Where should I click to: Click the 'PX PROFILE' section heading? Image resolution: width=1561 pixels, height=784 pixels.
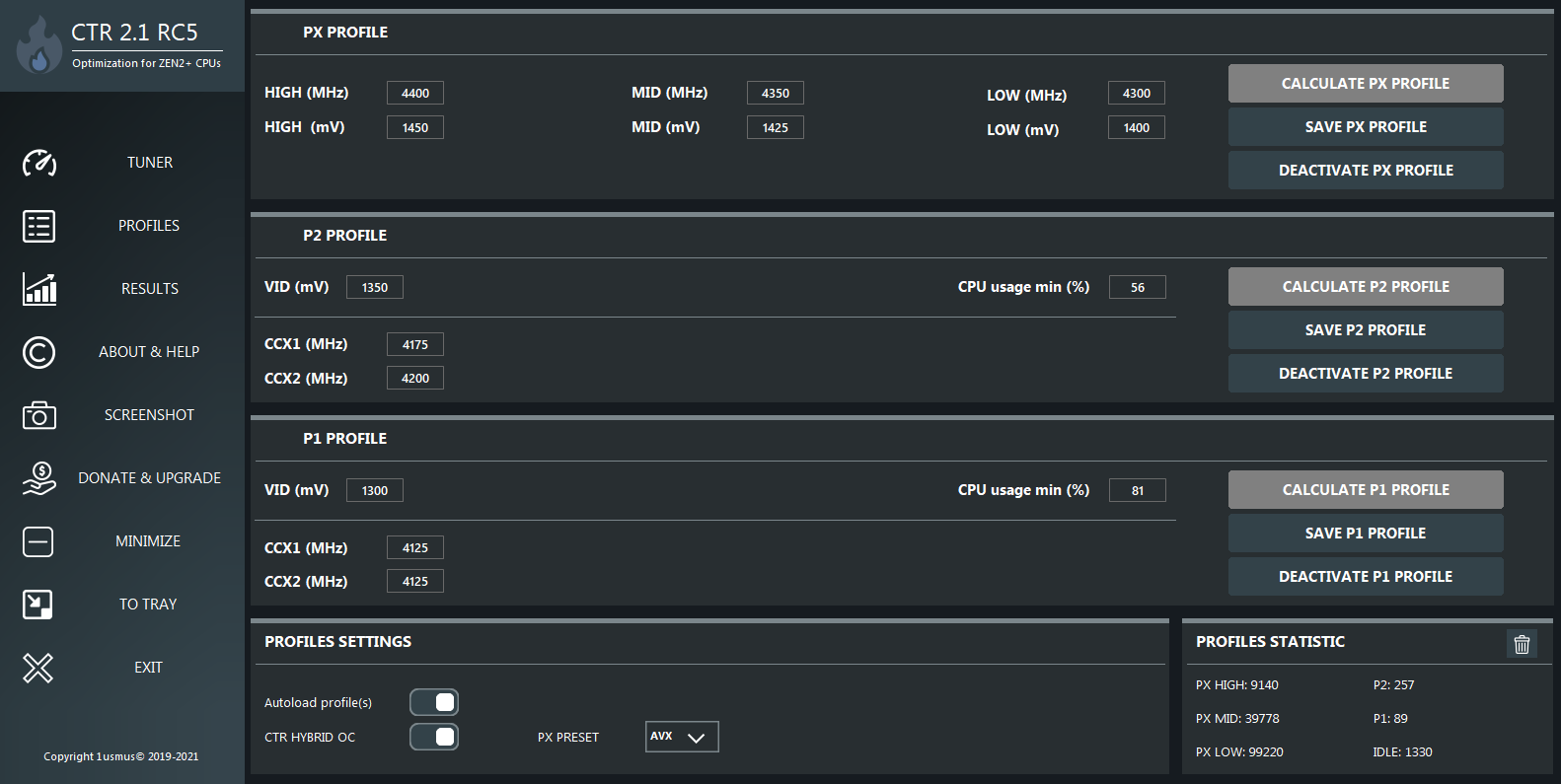345,33
